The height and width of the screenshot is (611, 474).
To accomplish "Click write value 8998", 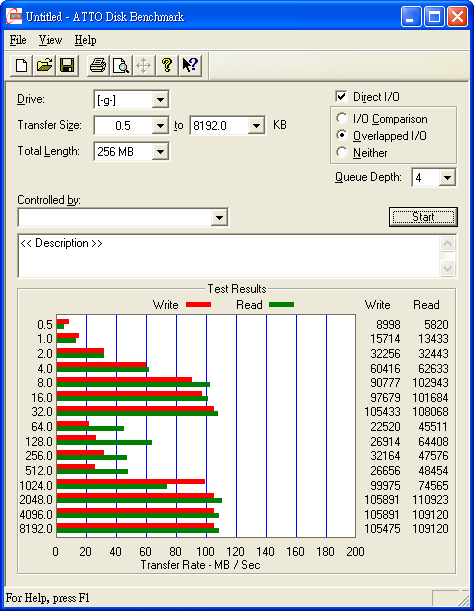I will 388,325.
